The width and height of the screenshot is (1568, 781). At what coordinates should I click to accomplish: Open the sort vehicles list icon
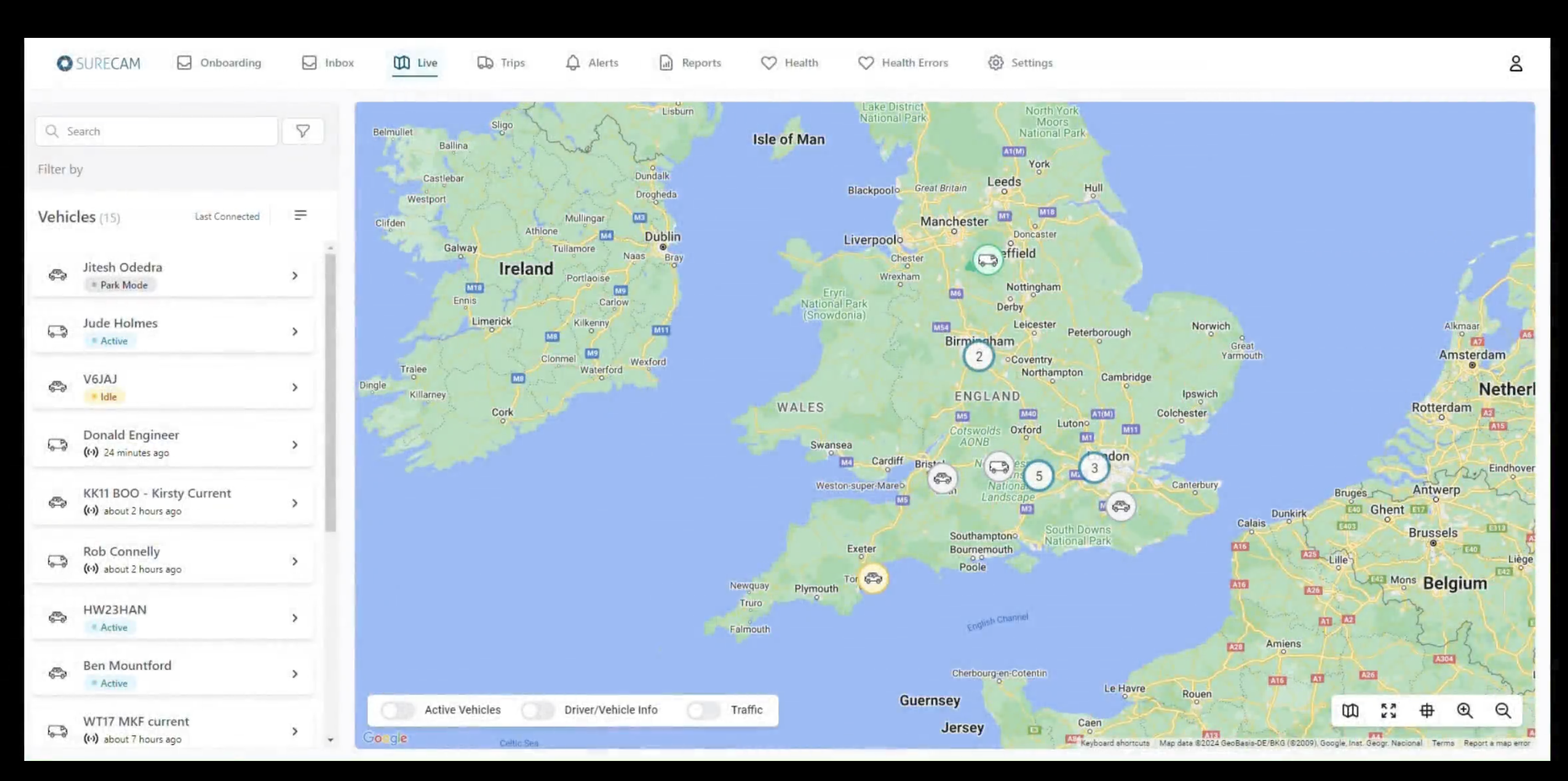(x=300, y=216)
